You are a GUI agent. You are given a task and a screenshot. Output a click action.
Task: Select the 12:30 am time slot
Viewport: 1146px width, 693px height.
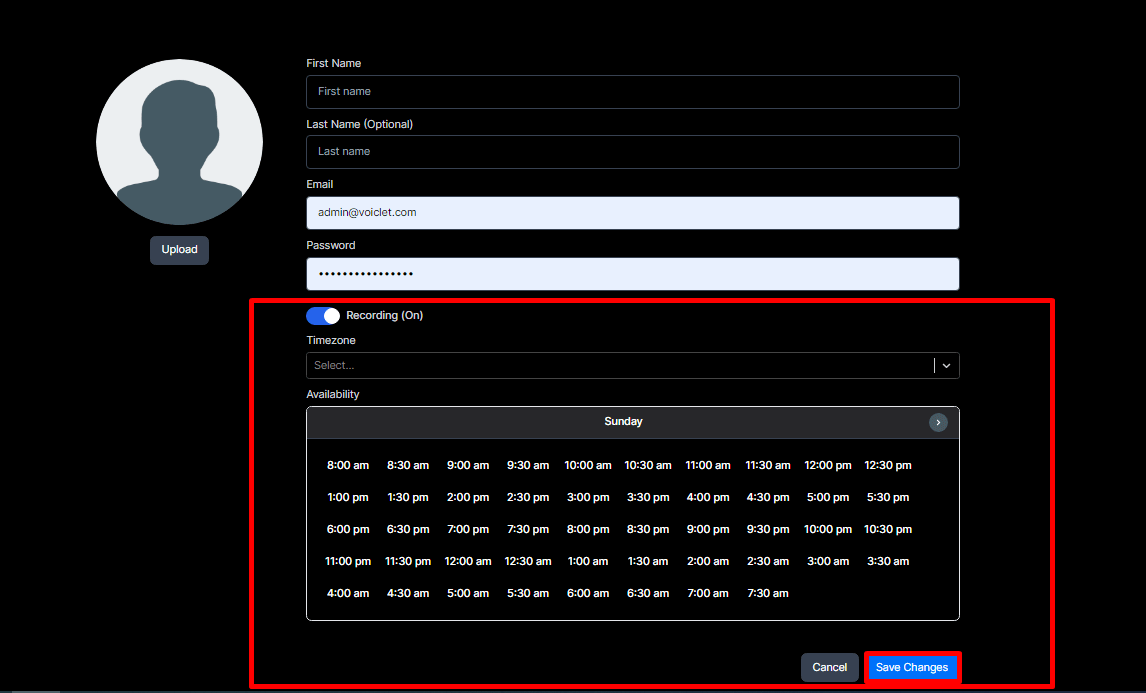coord(528,562)
